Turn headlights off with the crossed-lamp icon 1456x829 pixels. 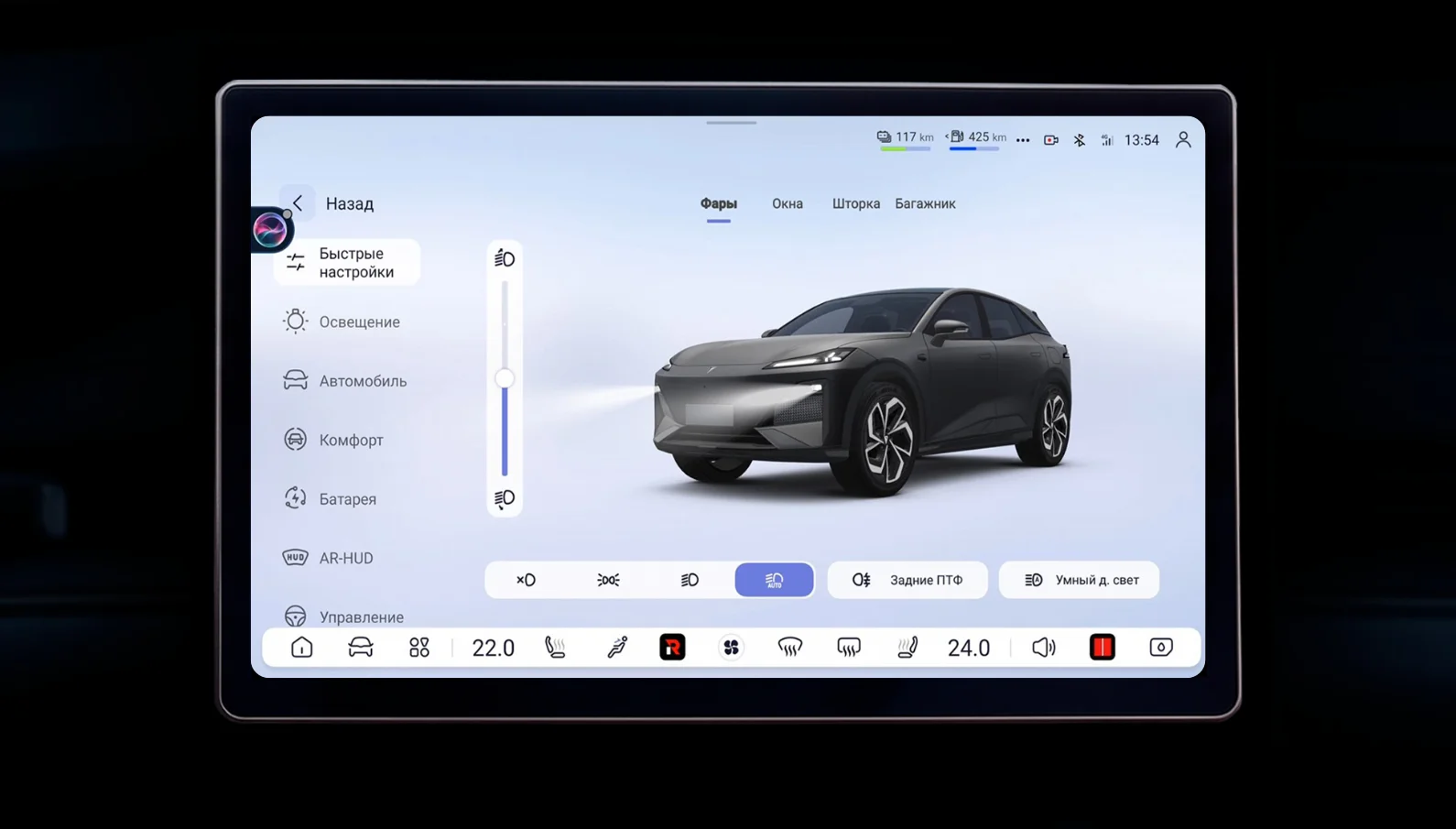click(x=526, y=580)
